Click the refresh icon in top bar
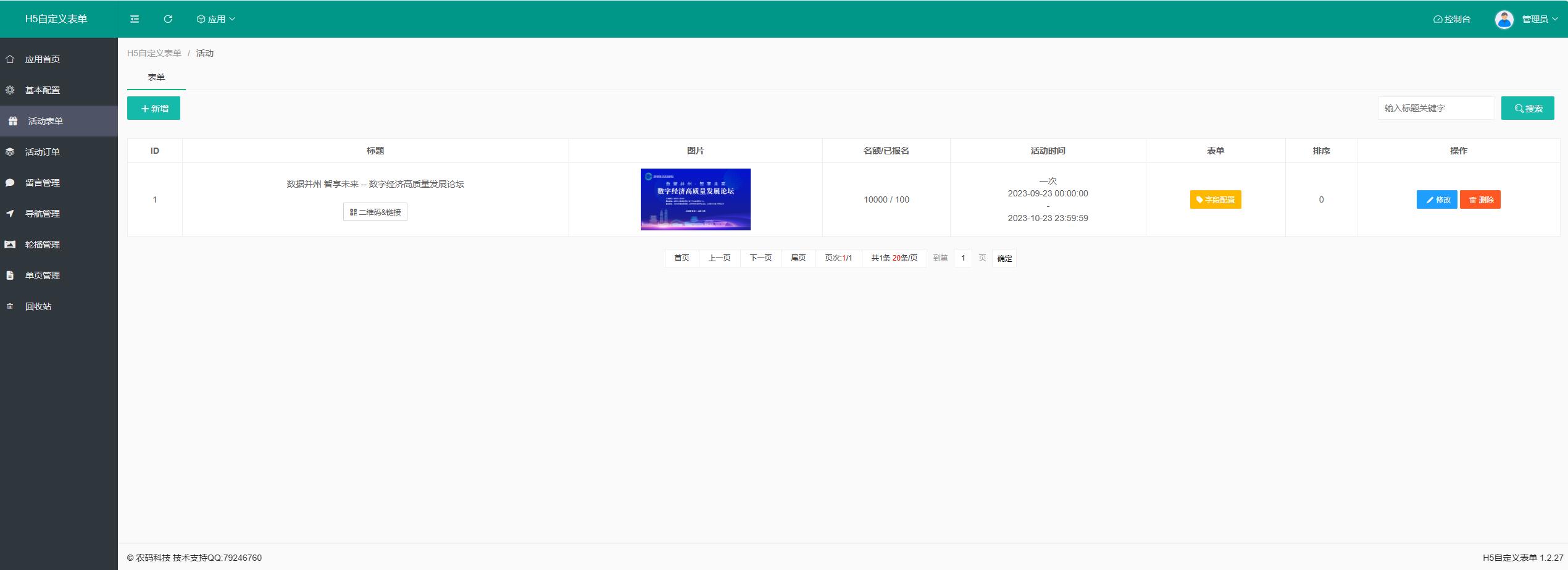The width and height of the screenshot is (1568, 570). (x=167, y=19)
